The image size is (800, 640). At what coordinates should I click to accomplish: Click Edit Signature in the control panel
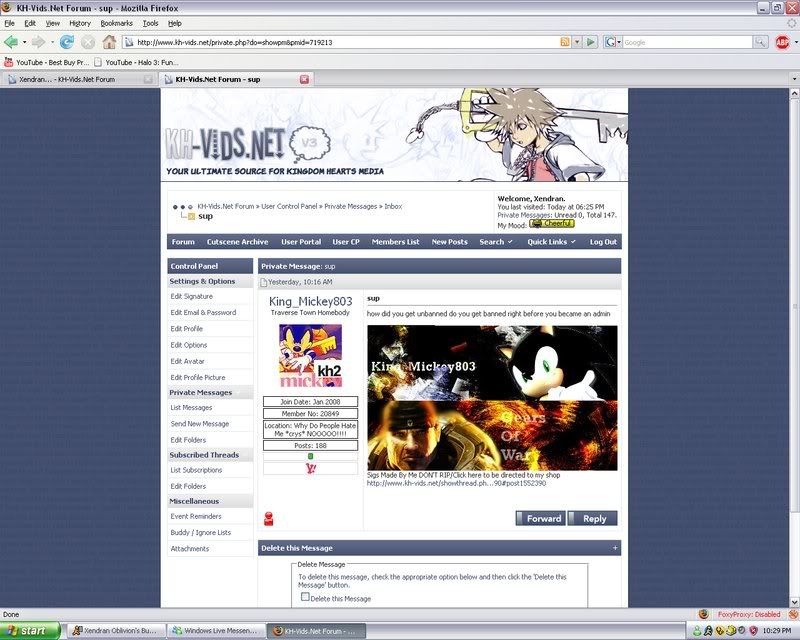[191, 297]
